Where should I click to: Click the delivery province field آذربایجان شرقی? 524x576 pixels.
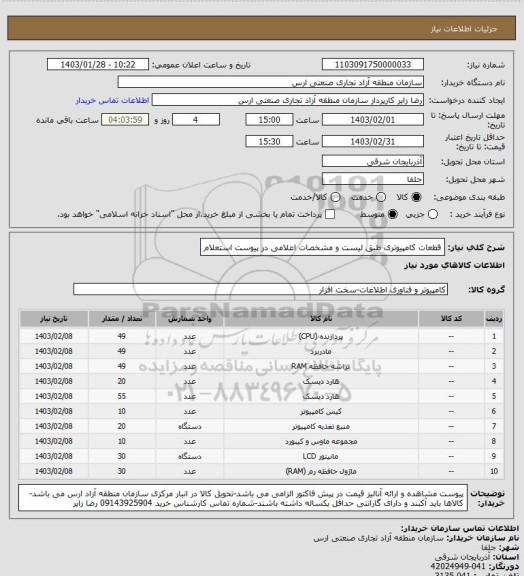click(x=373, y=161)
